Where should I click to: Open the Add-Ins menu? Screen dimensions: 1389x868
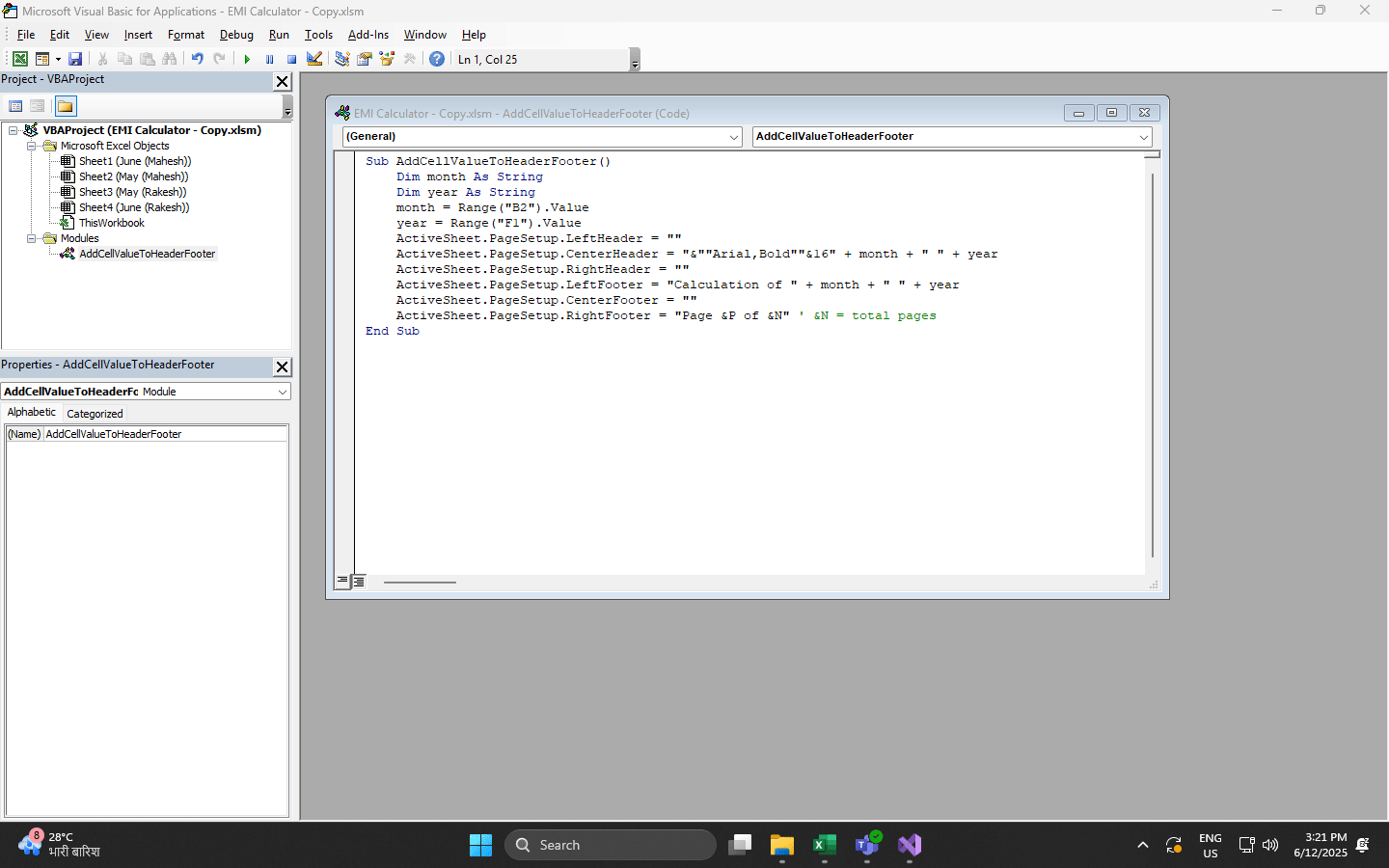point(368,35)
